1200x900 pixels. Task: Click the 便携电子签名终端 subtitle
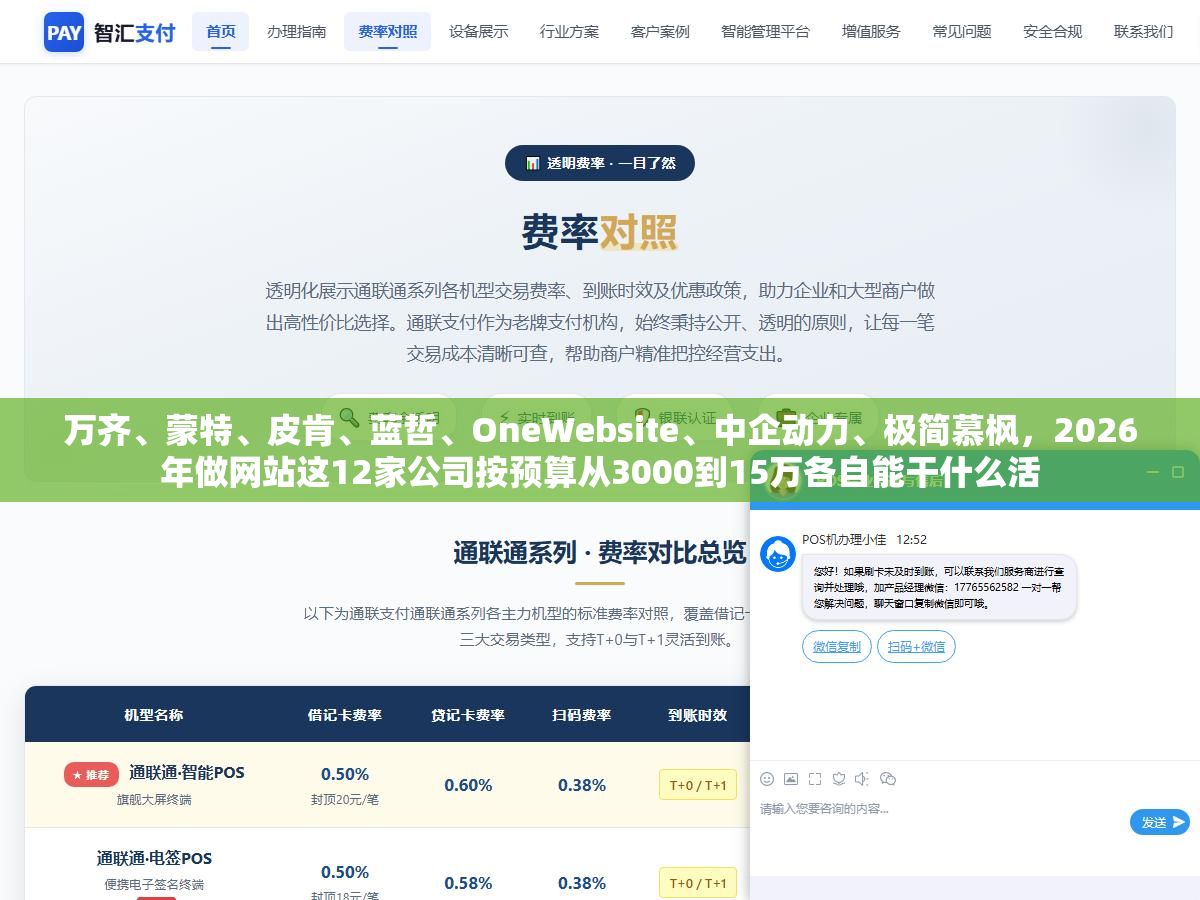[x=154, y=885]
